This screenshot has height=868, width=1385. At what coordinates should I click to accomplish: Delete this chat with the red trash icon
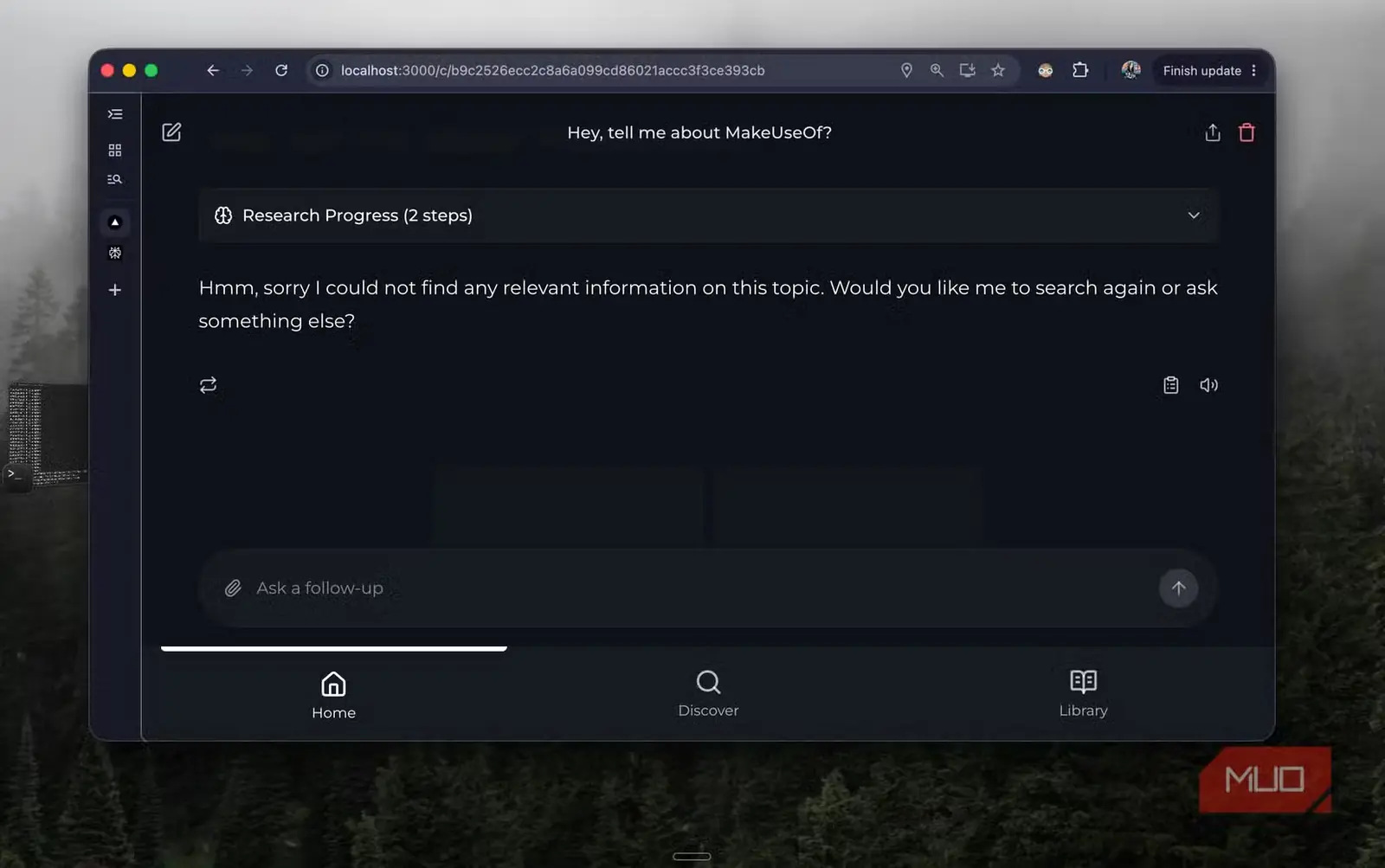1246,132
